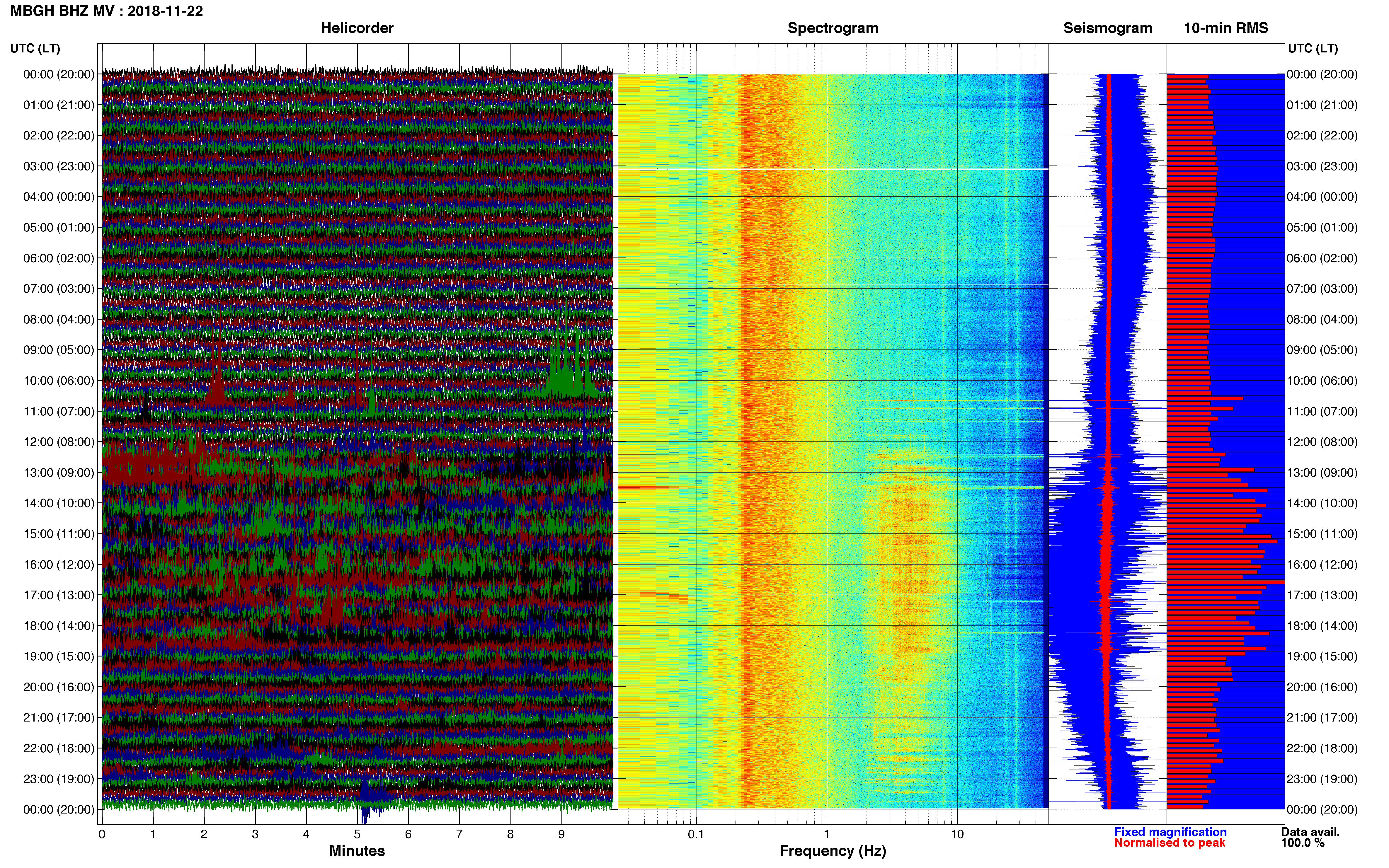Click "09:00 (05:00)" on the left time axis

59,350
